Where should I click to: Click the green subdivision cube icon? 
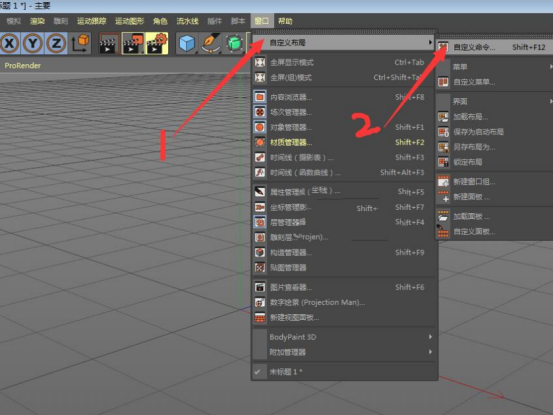tap(235, 43)
